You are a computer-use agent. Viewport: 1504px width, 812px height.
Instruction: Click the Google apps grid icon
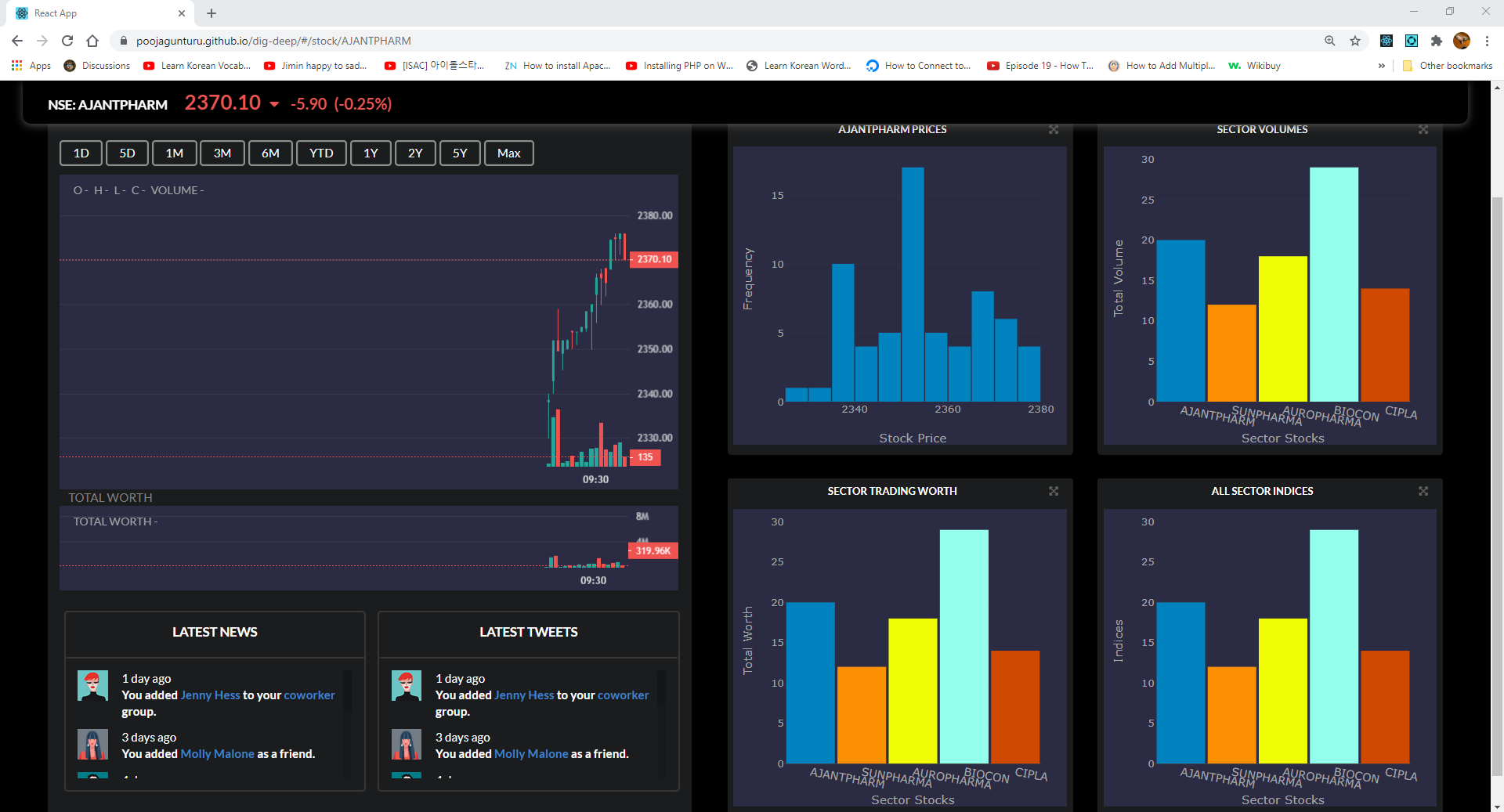click(x=17, y=66)
